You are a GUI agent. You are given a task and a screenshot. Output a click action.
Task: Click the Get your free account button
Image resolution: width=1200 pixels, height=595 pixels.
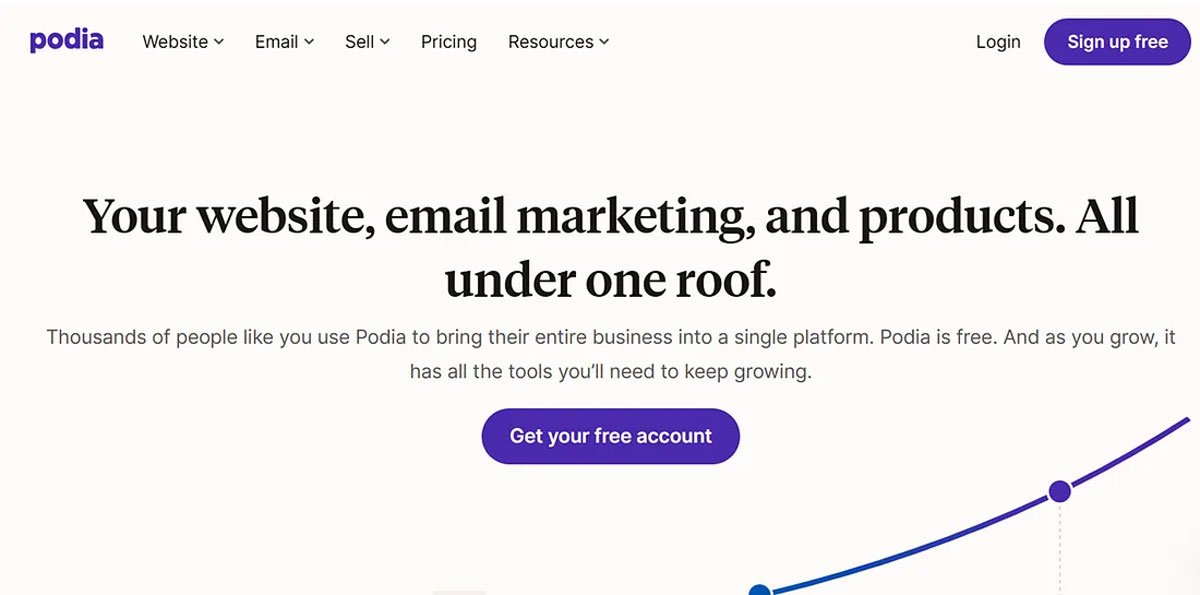click(x=610, y=436)
